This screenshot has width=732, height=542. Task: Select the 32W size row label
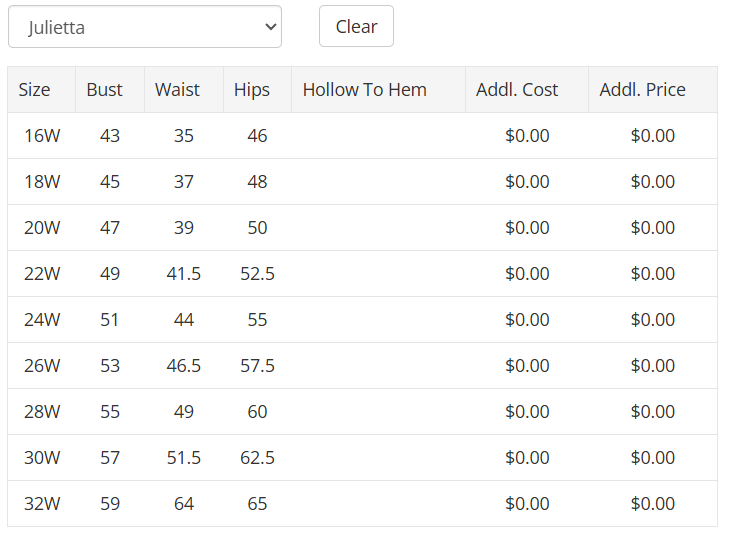click(42, 504)
